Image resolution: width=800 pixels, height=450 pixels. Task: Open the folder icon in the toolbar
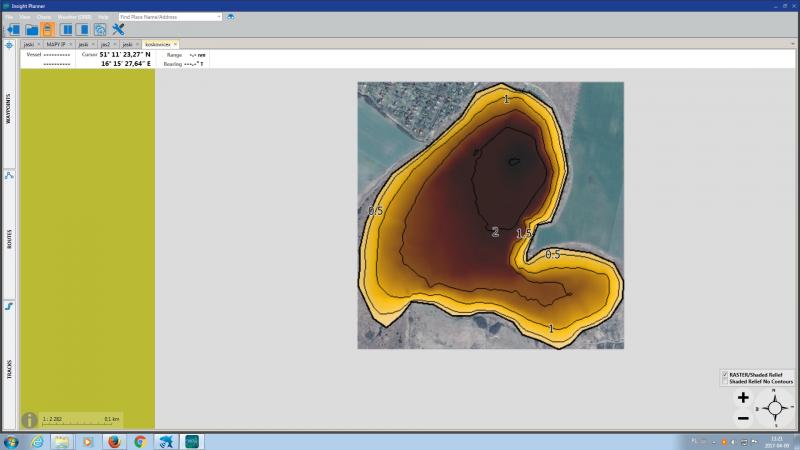point(31,30)
